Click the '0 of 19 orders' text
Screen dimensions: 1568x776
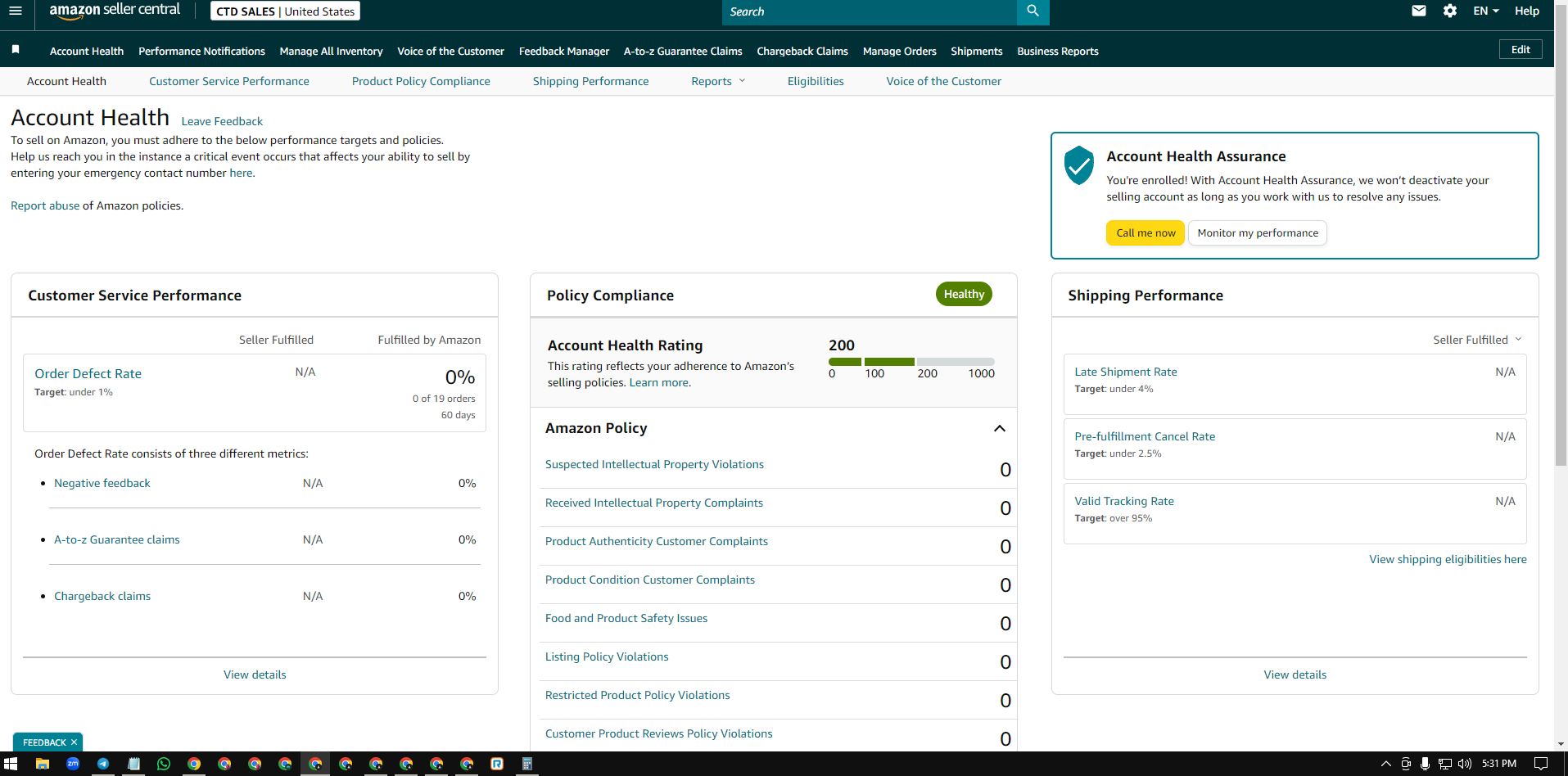click(444, 399)
